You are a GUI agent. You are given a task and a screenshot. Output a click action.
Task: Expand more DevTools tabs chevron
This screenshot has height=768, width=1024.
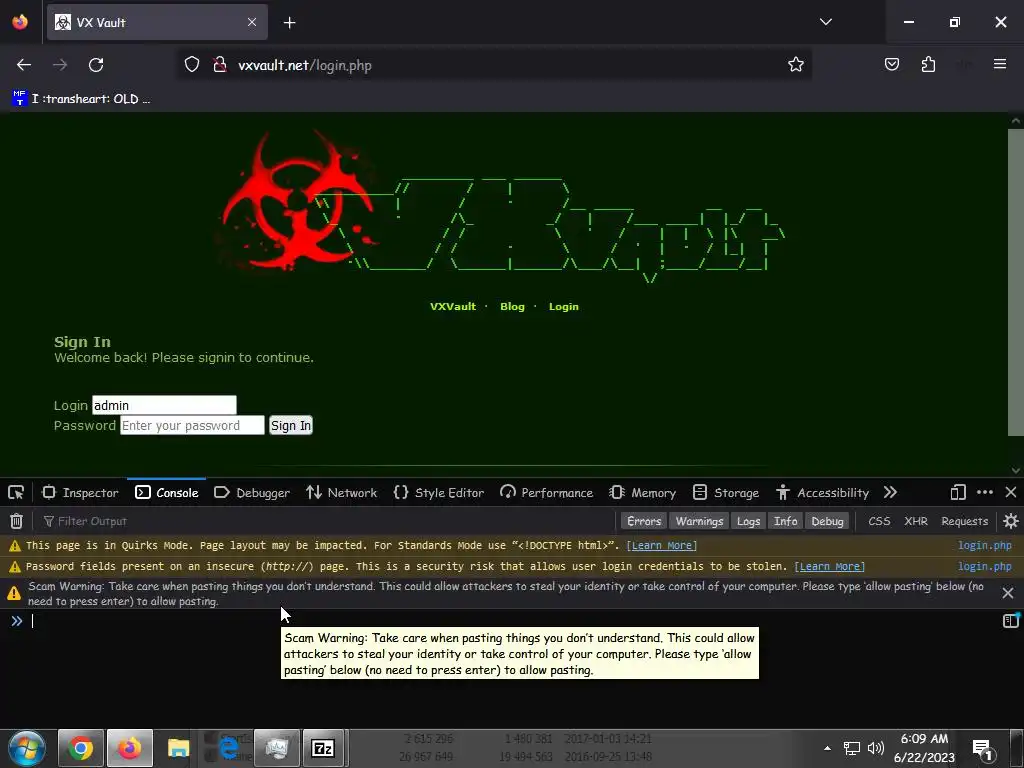(x=890, y=492)
